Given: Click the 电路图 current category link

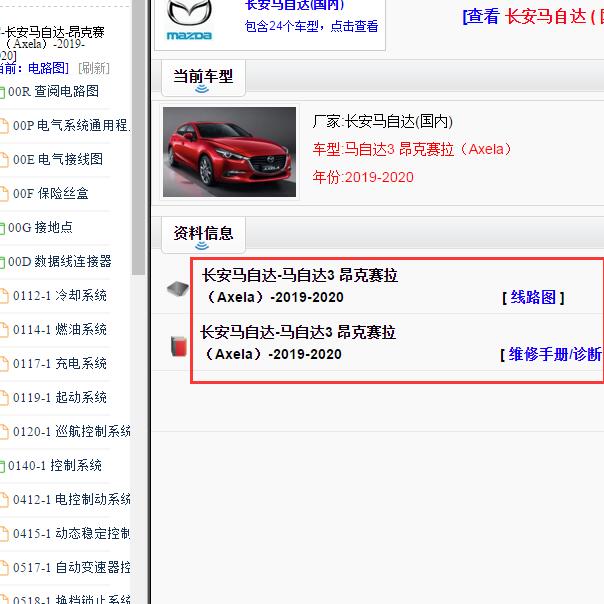Looking at the screenshot, I should click(x=48, y=68).
